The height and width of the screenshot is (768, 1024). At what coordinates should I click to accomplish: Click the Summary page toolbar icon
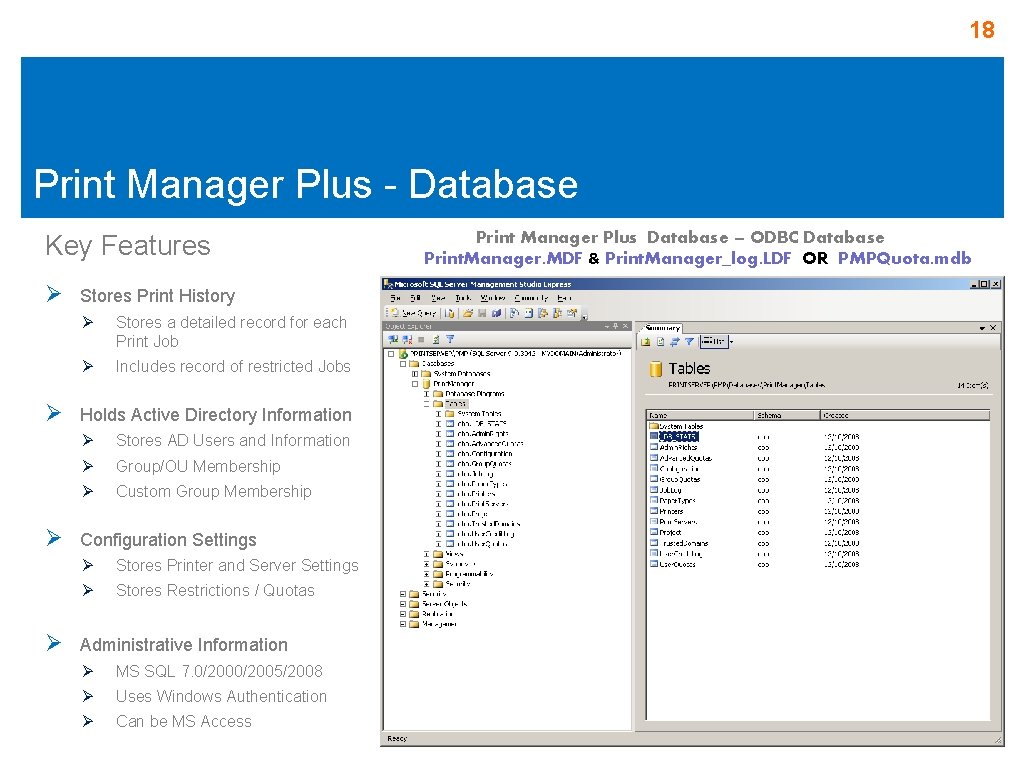coord(528,313)
